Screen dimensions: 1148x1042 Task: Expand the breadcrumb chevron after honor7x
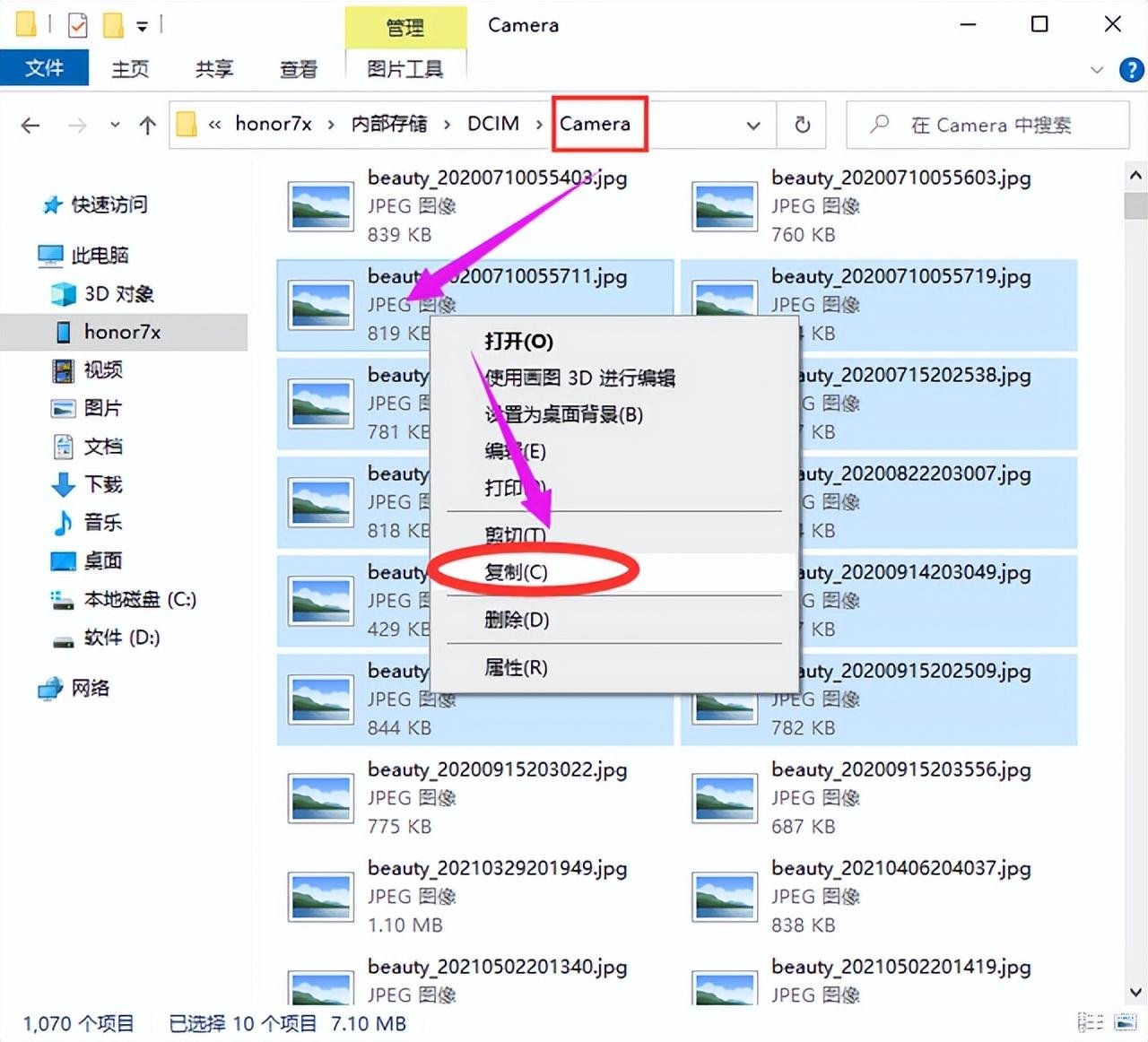331,125
